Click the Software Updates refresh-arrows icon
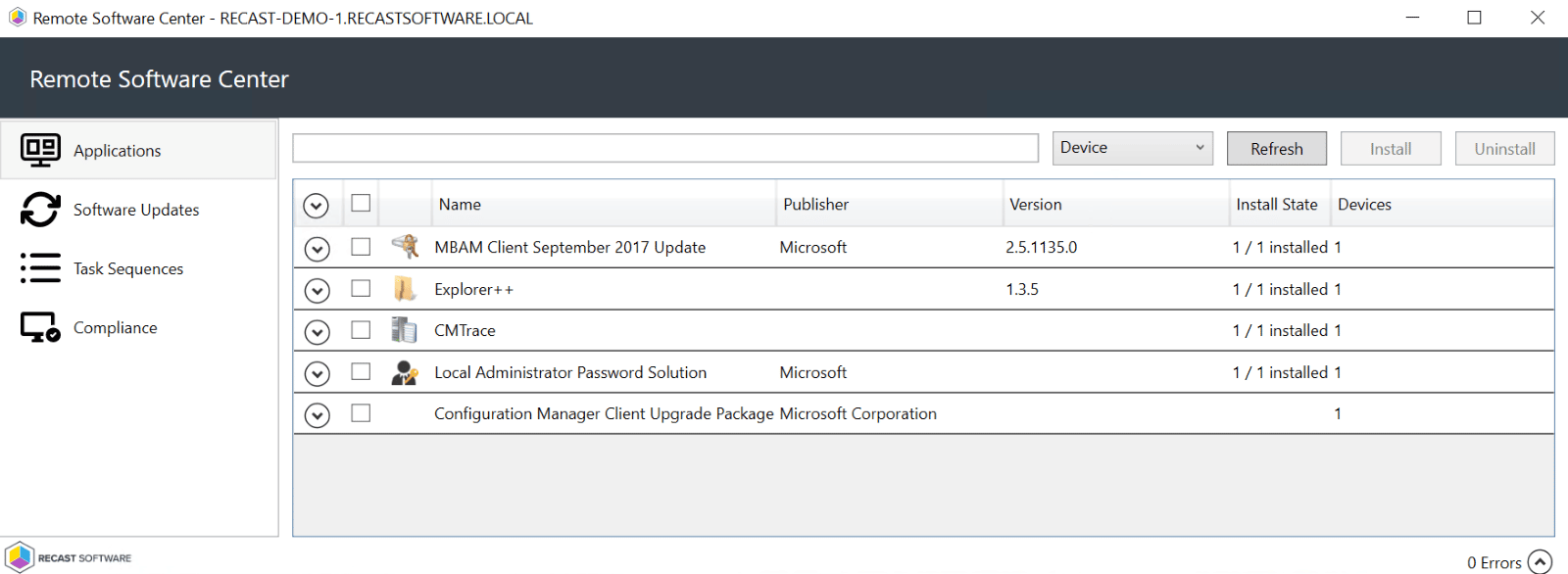The height and width of the screenshot is (574, 1568). [40, 210]
